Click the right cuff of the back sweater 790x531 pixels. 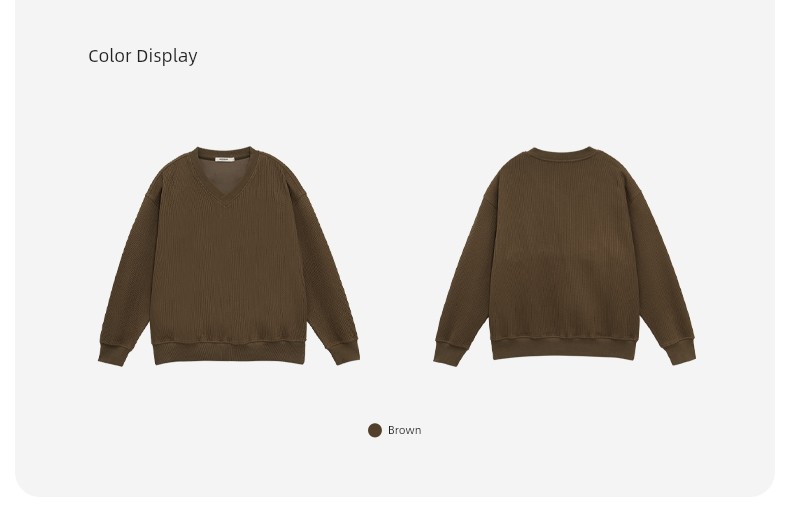681,352
